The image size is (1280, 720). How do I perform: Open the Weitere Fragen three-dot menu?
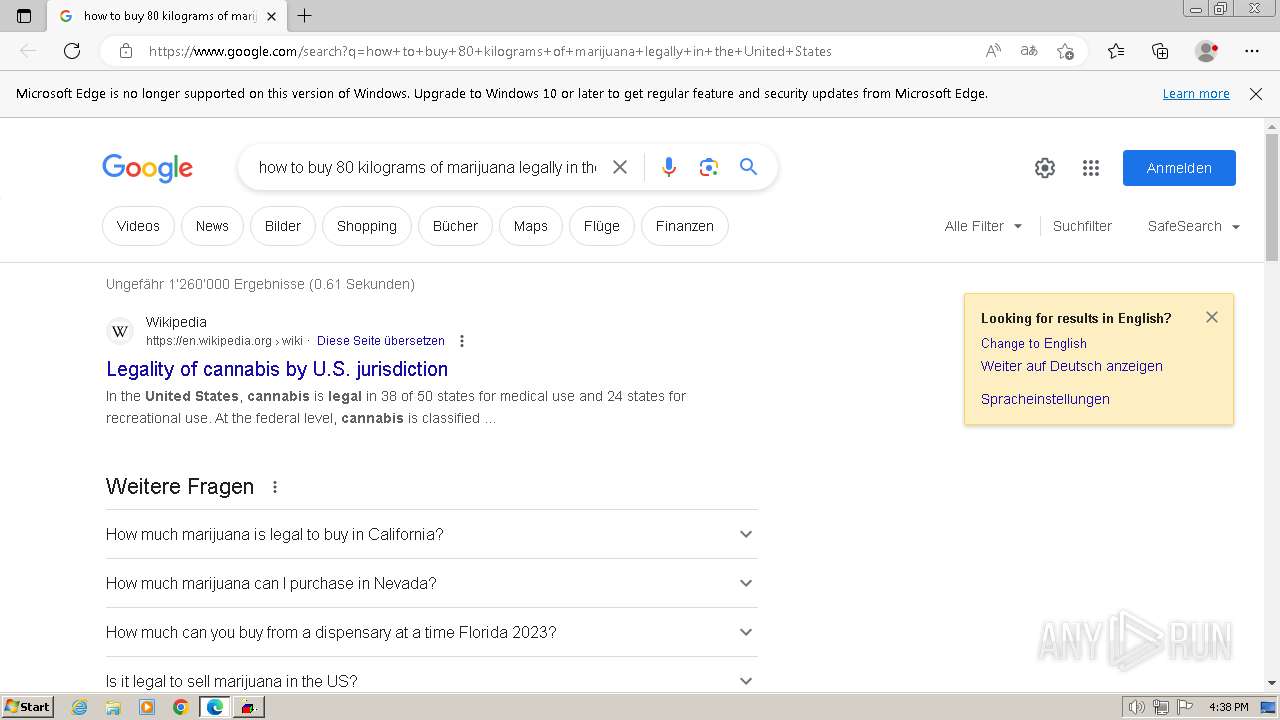[x=275, y=487]
